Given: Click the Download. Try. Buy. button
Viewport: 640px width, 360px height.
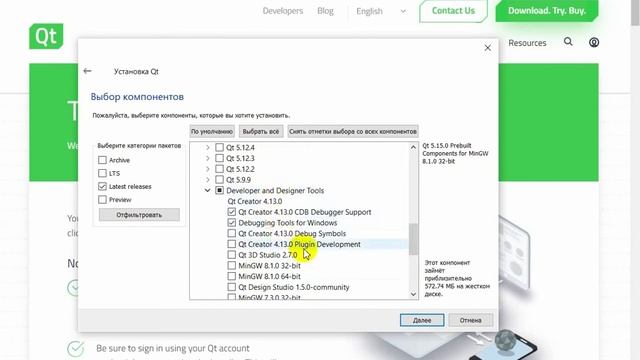Looking at the screenshot, I should click(547, 11).
